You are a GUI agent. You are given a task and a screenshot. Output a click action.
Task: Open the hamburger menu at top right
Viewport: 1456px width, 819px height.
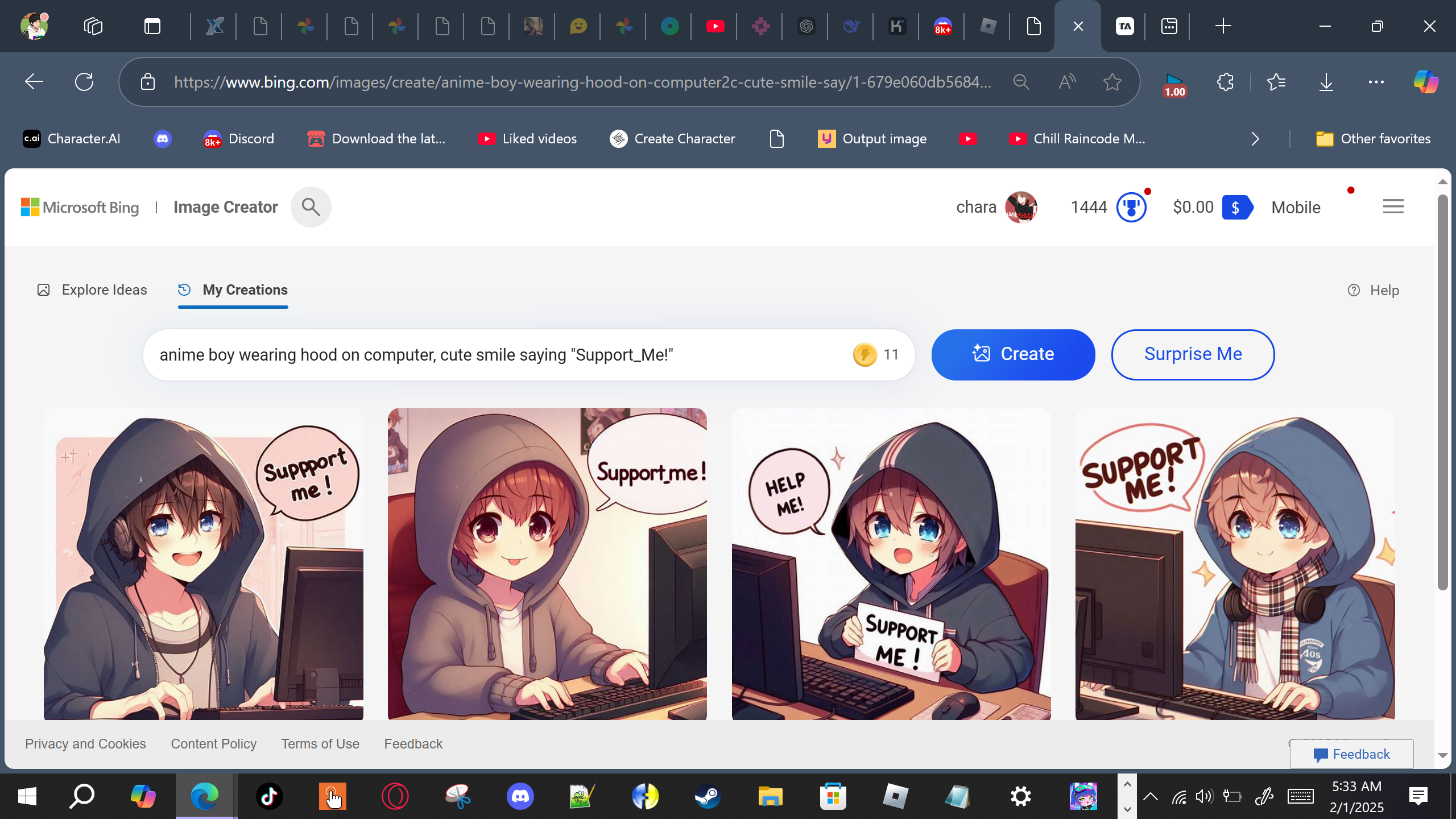(1393, 206)
